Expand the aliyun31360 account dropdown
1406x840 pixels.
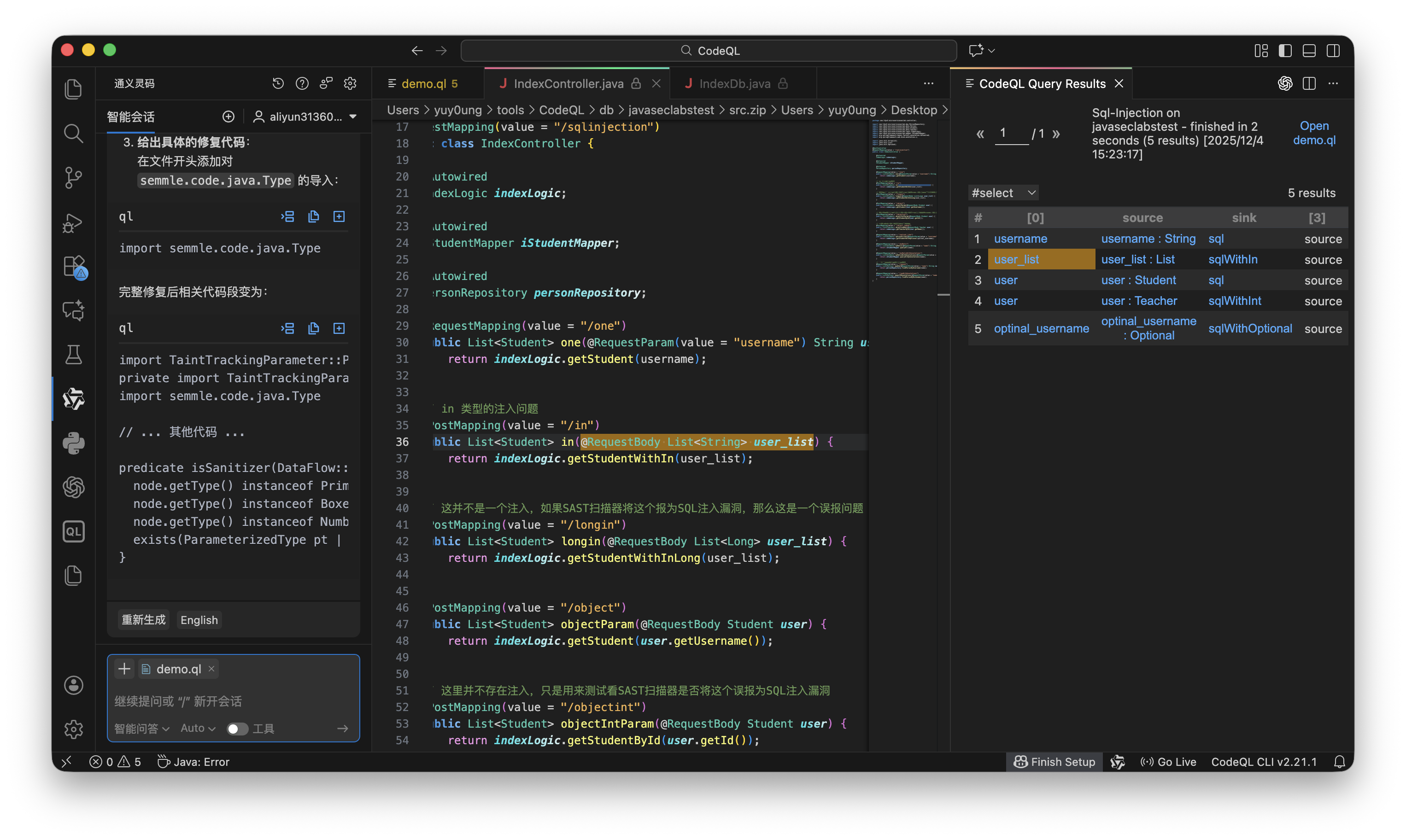(306, 117)
